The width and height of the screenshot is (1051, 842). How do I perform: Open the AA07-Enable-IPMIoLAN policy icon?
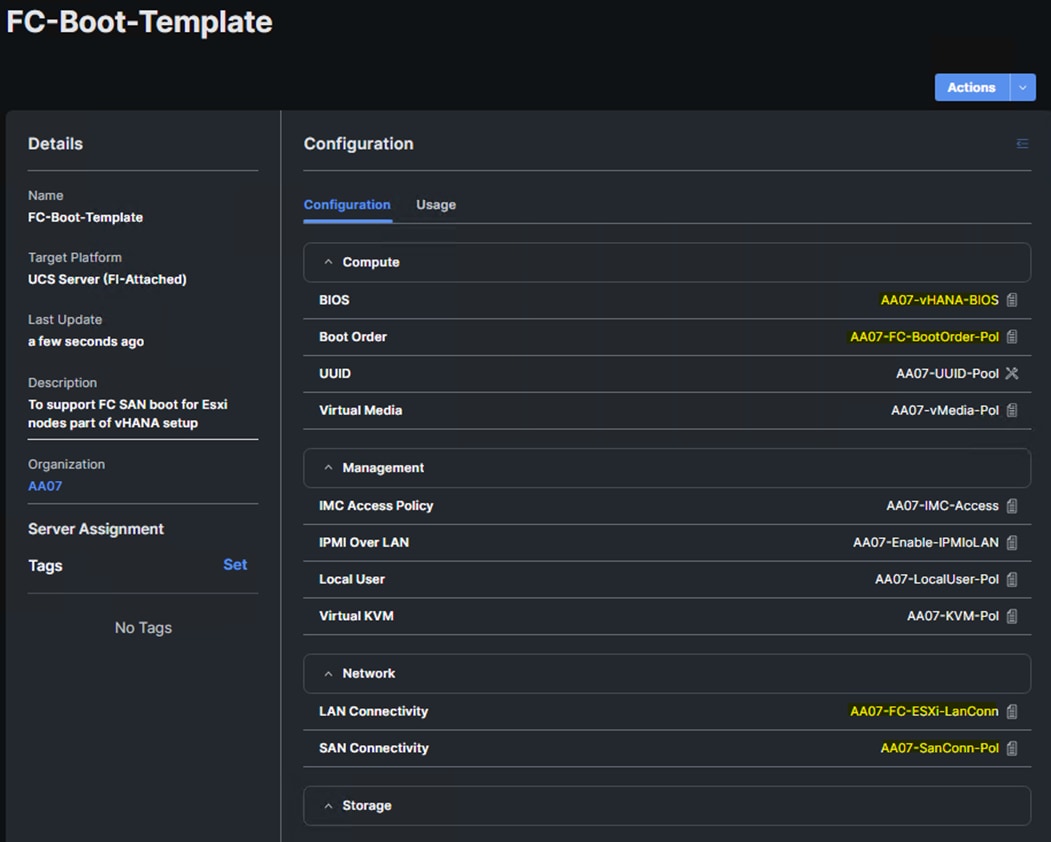(x=1012, y=542)
